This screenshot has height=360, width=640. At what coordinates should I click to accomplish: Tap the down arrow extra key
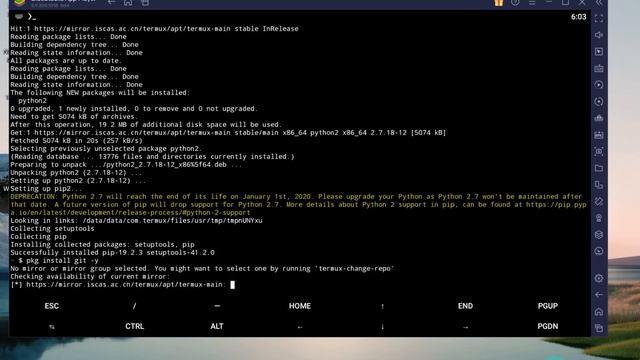tap(382, 327)
